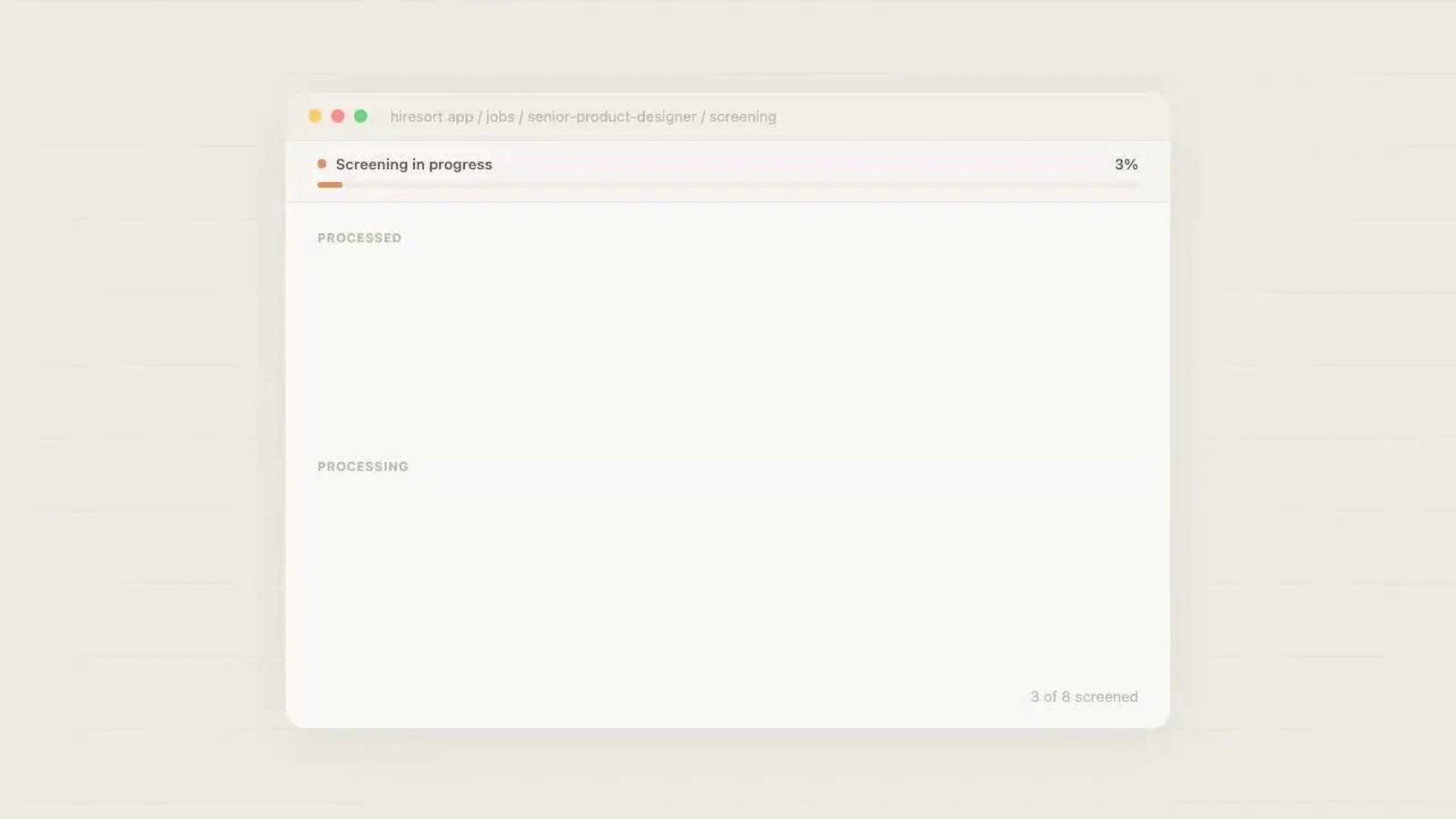Click the '3 of 8 screened' counter
Screen dimensions: 1456x819
click(1084, 697)
